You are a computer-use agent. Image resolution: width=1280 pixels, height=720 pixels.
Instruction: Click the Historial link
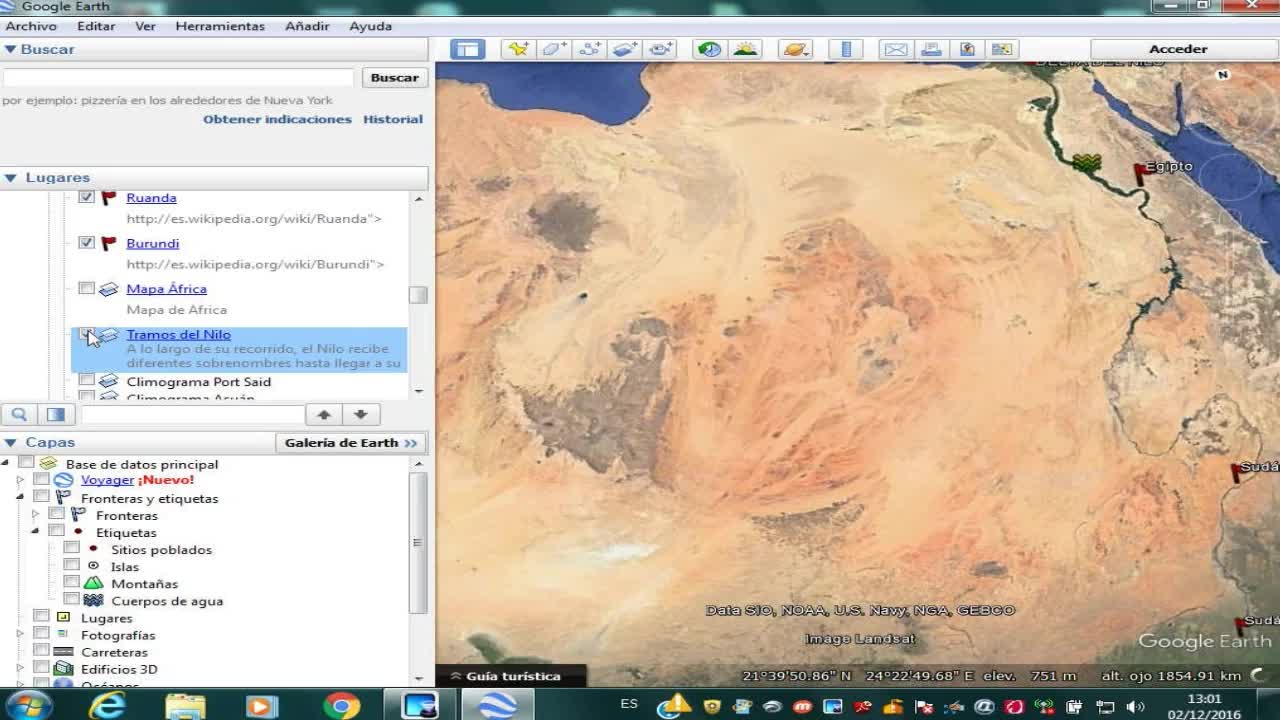[x=393, y=119]
